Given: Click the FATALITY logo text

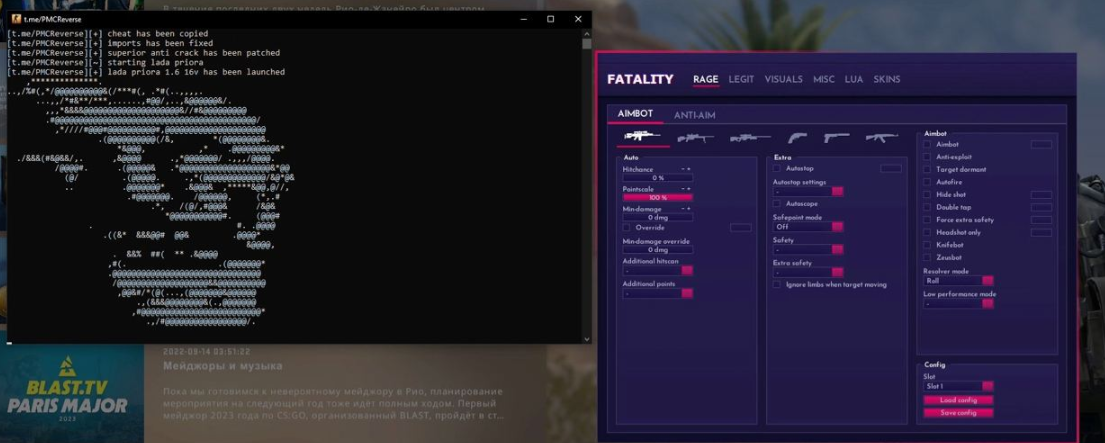Looking at the screenshot, I should 640,80.
